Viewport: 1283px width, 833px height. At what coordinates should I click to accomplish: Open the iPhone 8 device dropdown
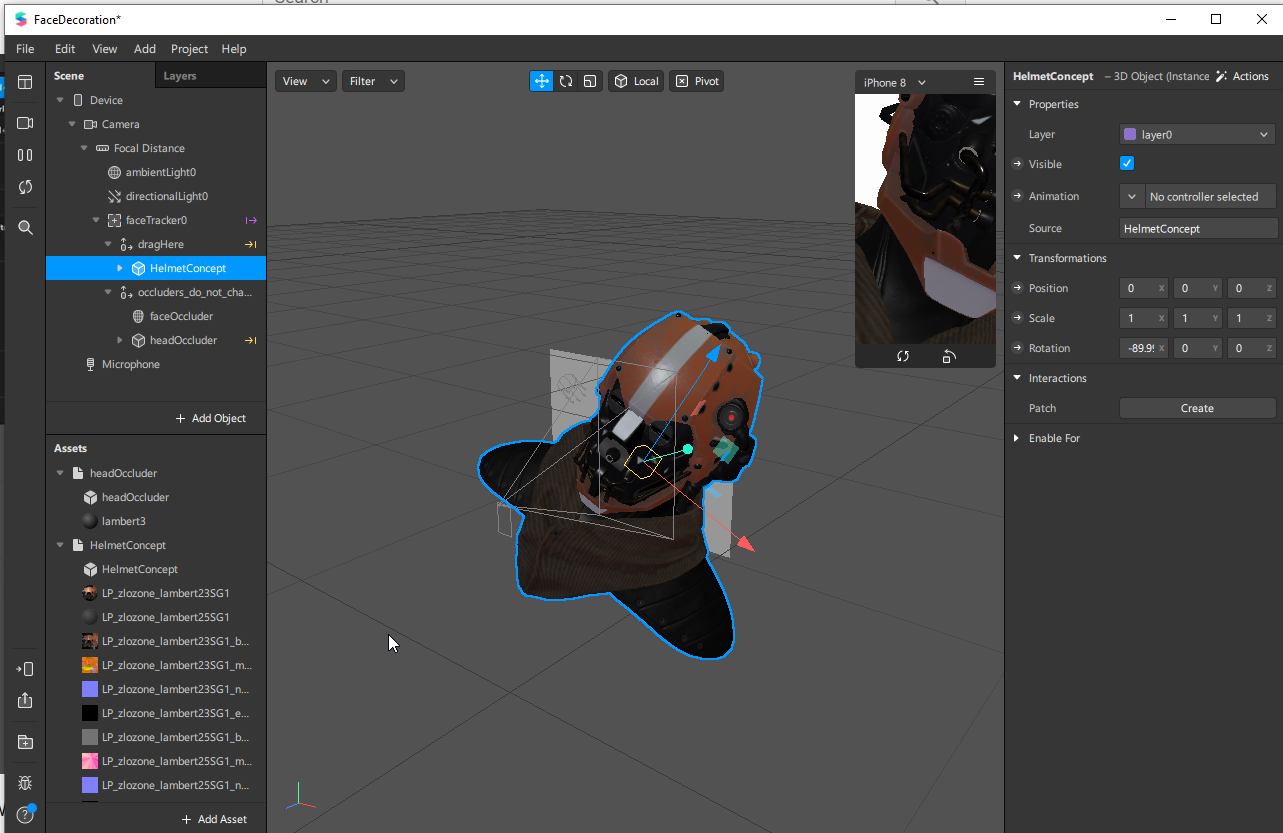pyautogui.click(x=895, y=82)
